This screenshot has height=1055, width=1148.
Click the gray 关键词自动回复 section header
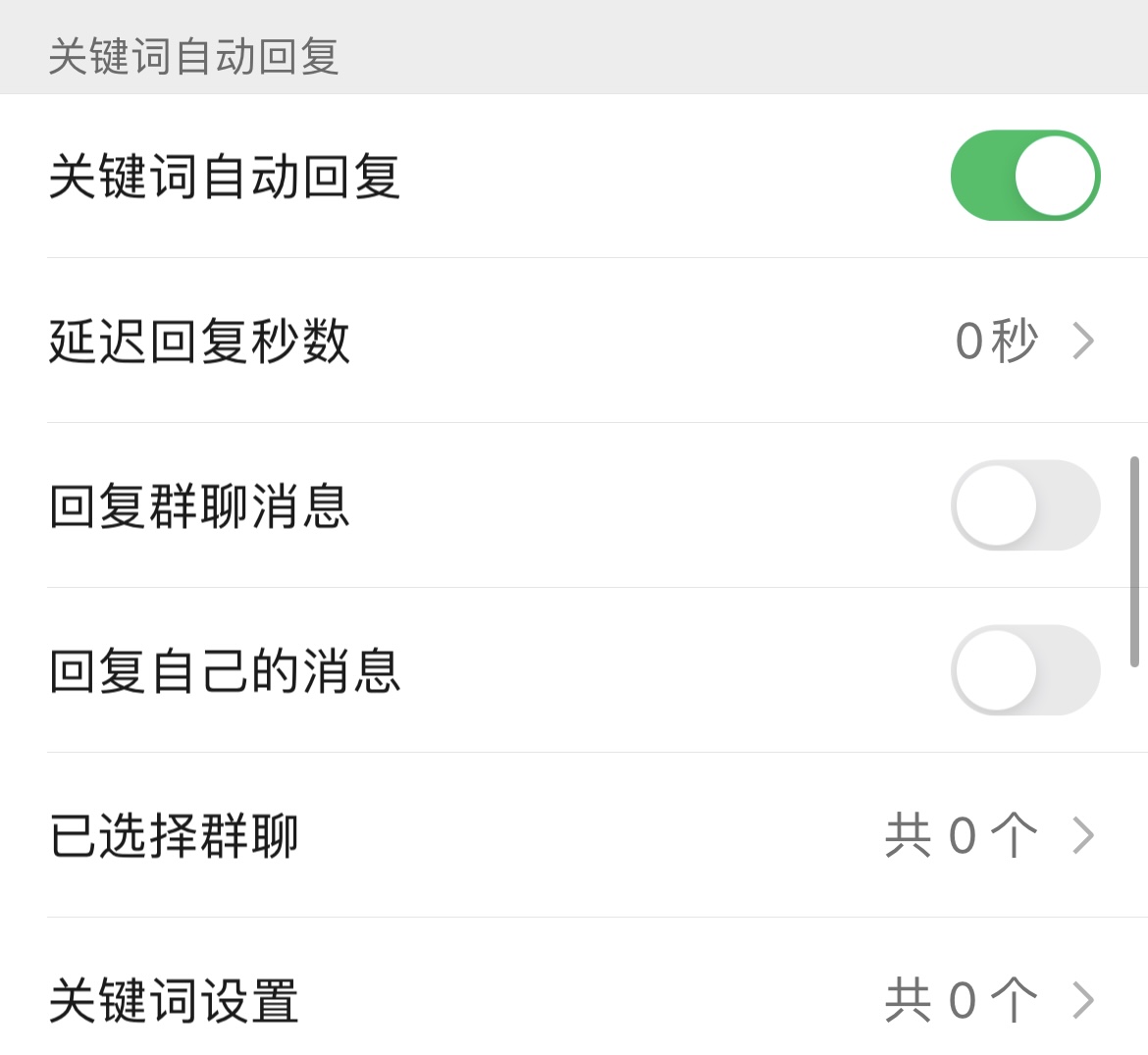coord(193,57)
